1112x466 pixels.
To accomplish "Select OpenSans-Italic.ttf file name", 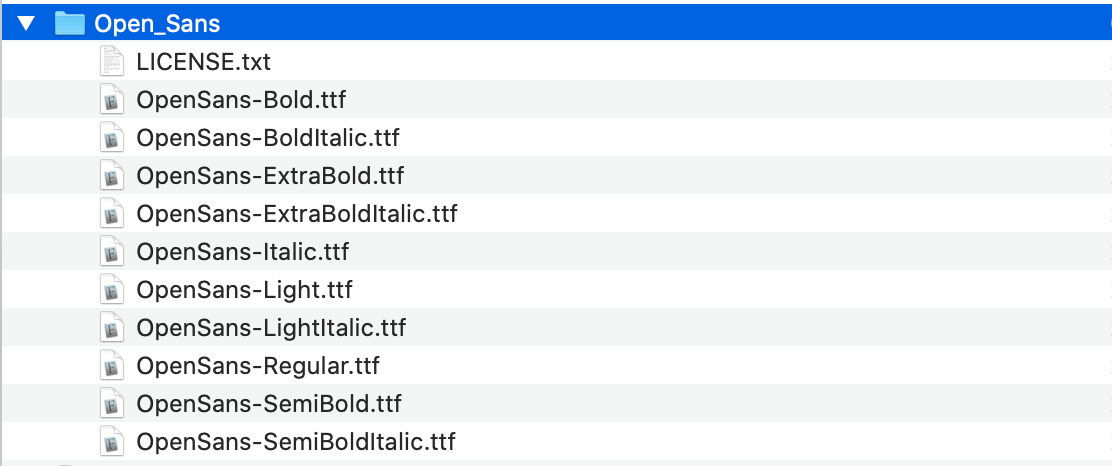I will [x=243, y=252].
